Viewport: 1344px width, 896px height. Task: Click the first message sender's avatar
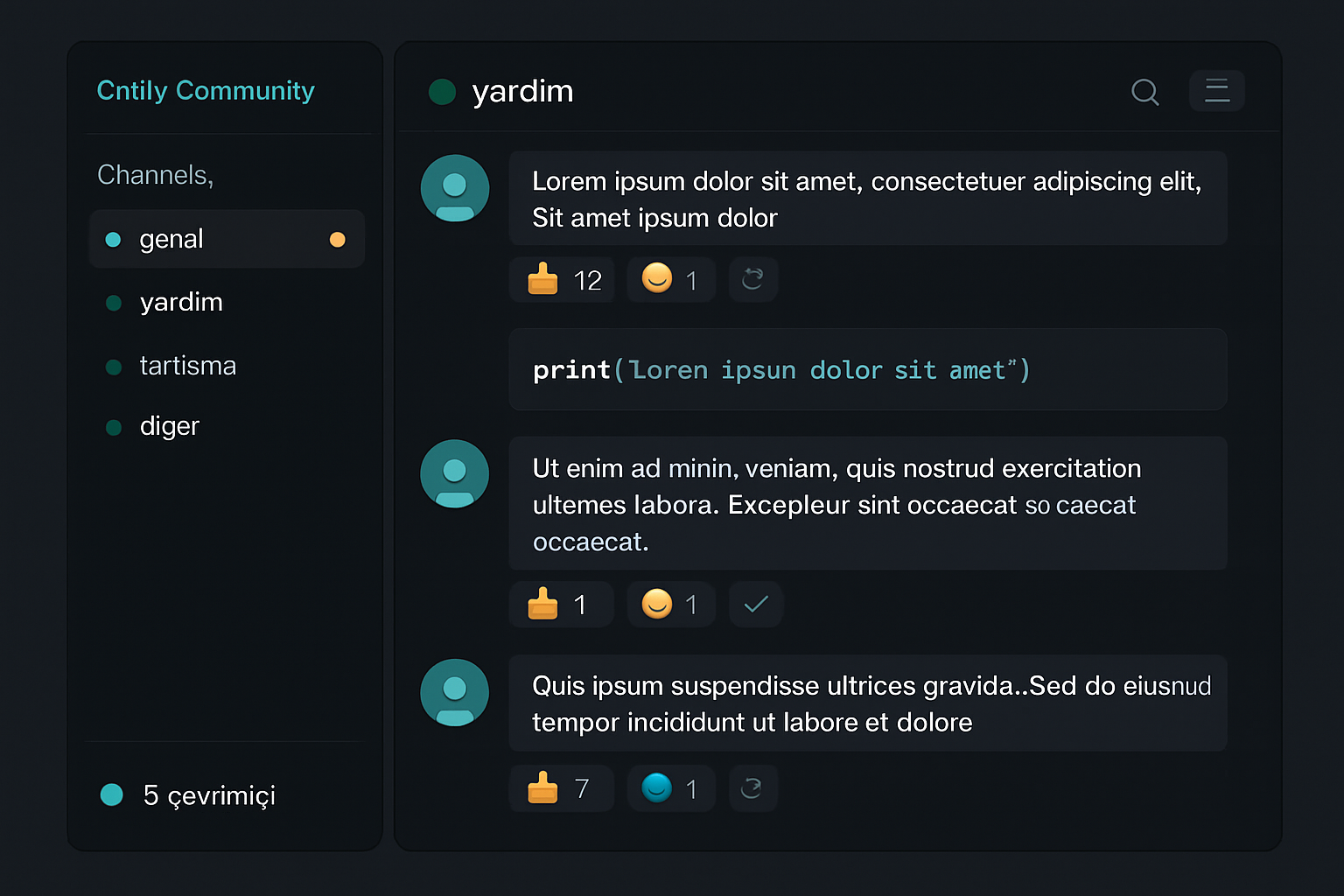454,188
